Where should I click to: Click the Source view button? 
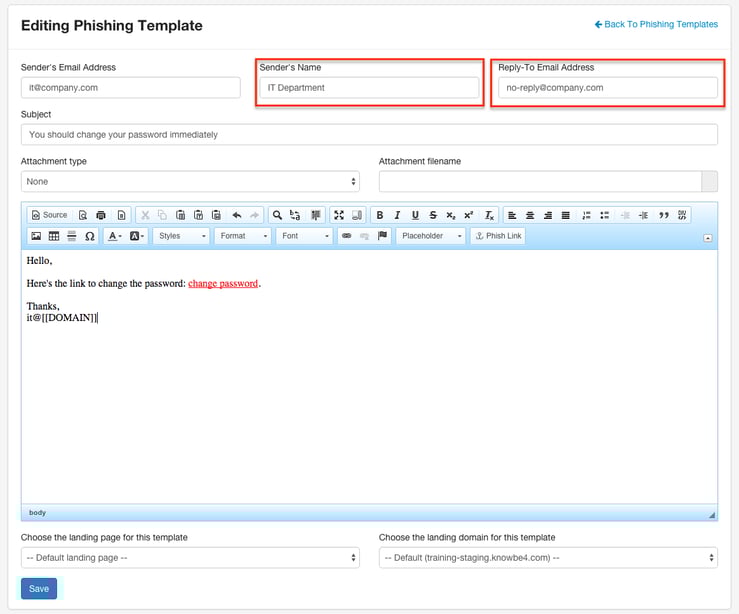pos(49,215)
